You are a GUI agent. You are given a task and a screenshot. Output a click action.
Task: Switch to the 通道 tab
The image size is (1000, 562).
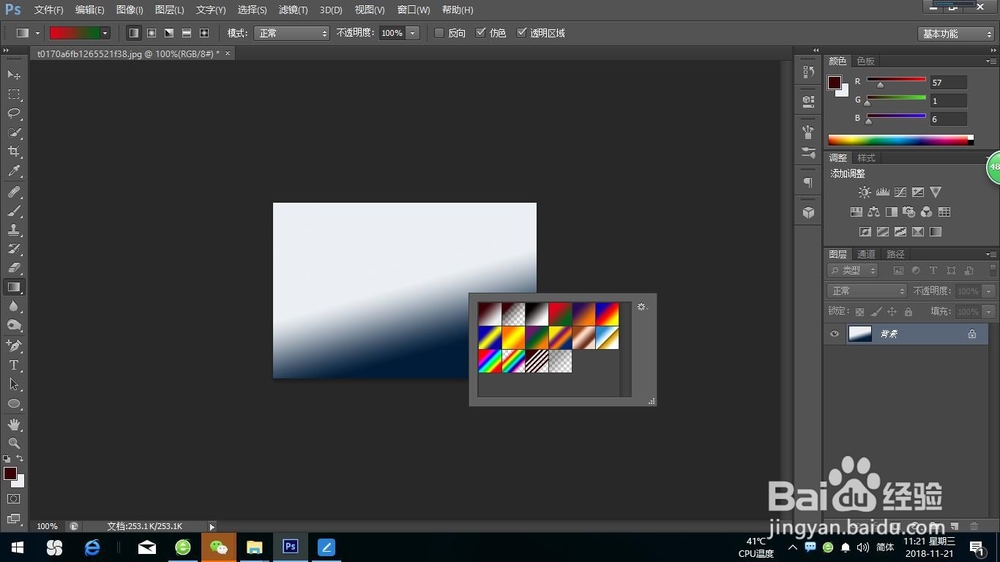(x=866, y=254)
